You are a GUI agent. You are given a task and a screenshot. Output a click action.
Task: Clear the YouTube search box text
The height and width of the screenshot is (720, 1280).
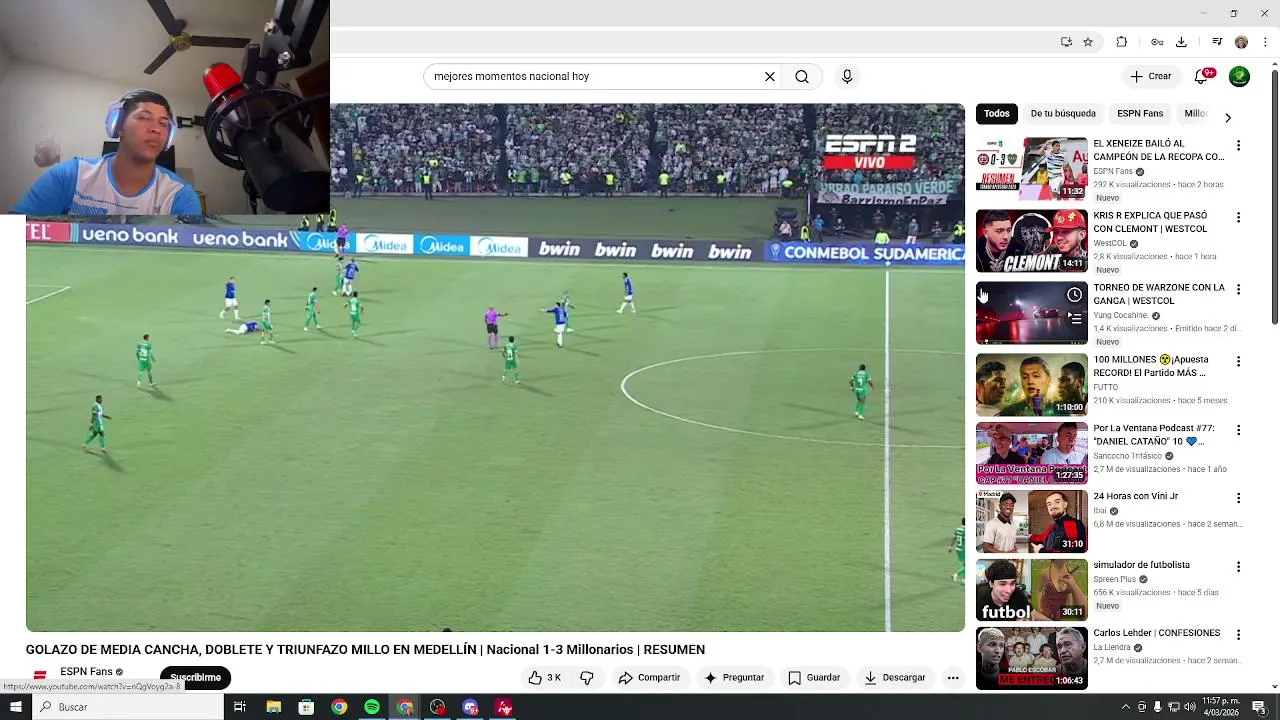pyautogui.click(x=770, y=76)
